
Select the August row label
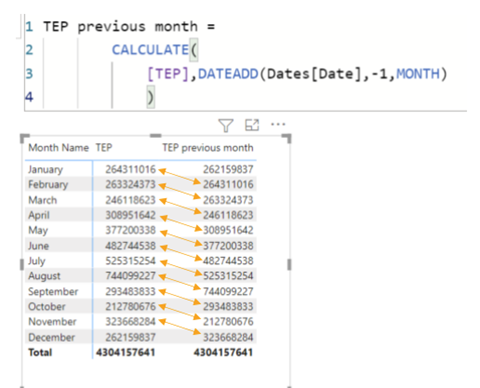(x=44, y=276)
